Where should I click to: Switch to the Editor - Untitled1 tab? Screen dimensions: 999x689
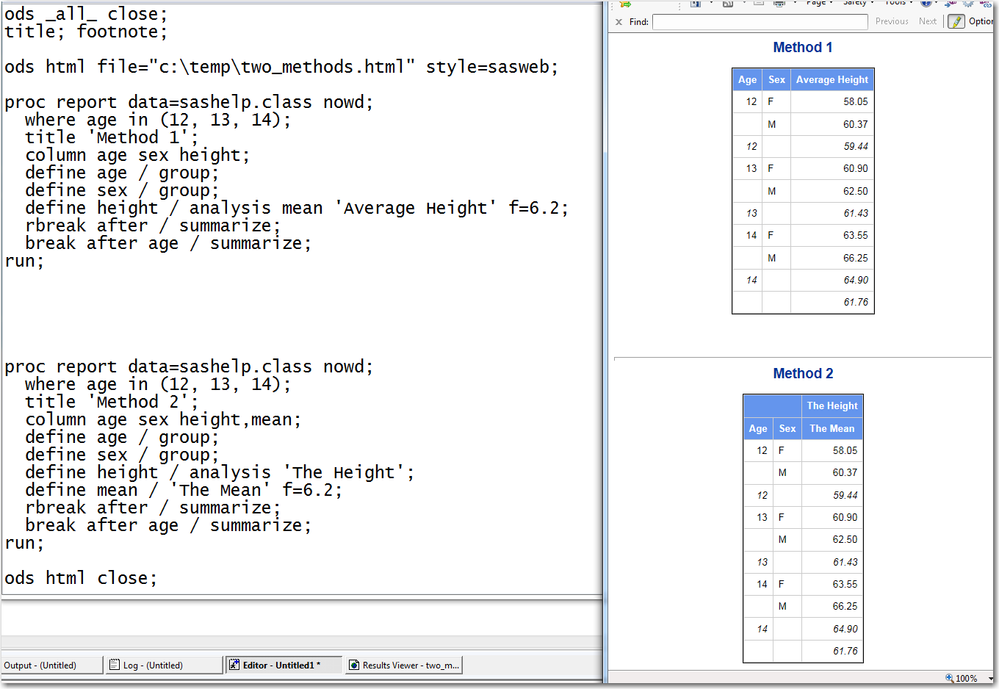[283, 665]
